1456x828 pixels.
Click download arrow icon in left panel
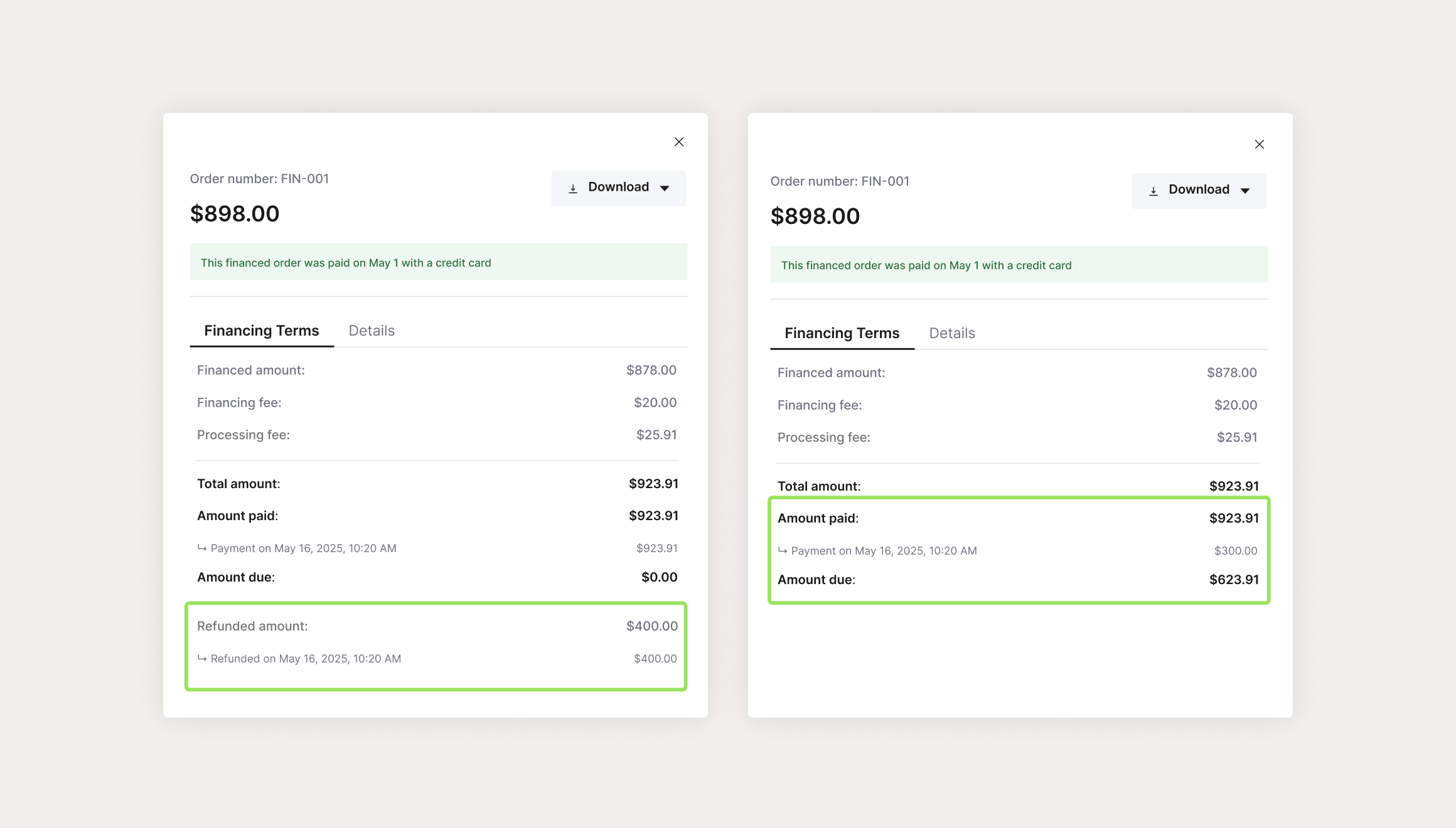[573, 188]
